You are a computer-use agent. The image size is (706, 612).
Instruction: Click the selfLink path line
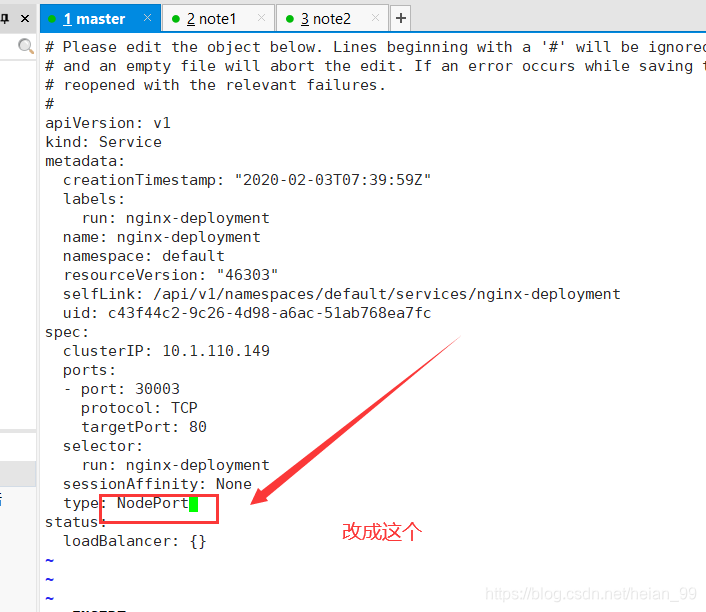342,294
